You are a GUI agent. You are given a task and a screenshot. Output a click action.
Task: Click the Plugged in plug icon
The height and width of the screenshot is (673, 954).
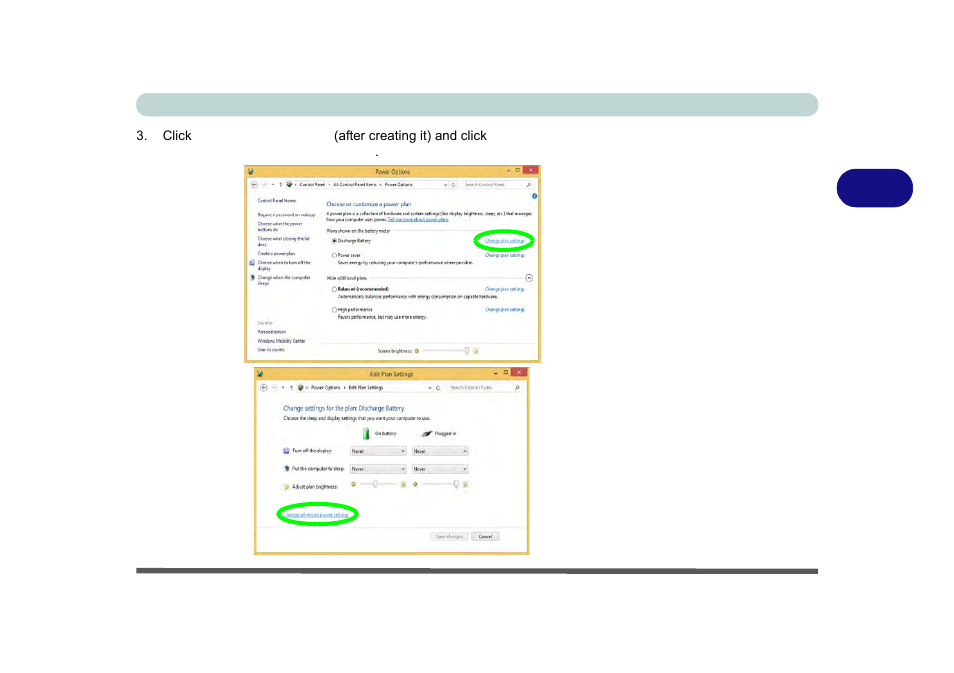[x=427, y=433]
